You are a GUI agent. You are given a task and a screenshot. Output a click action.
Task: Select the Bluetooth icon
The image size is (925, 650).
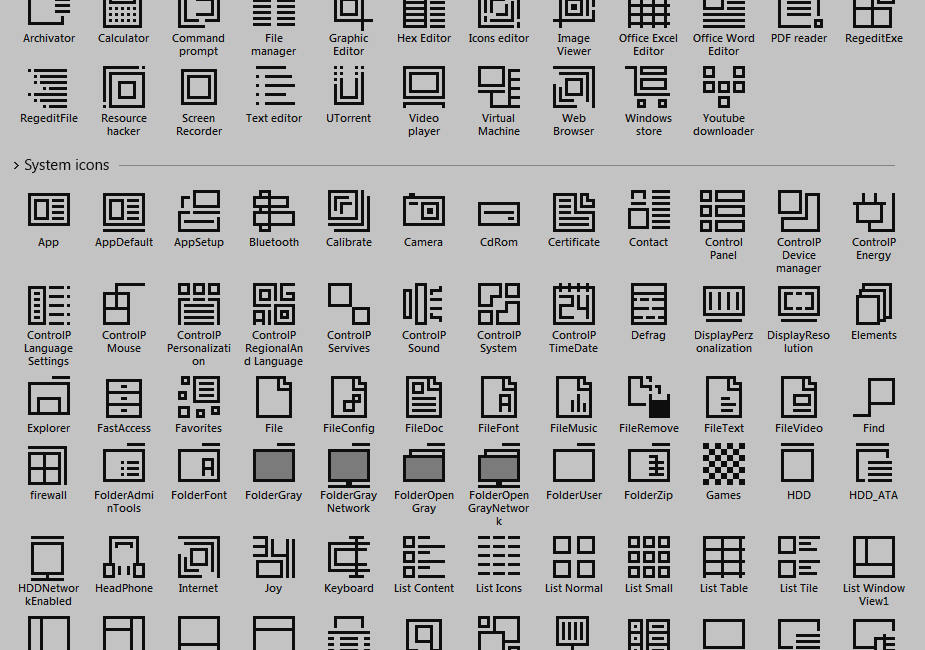coord(274,211)
